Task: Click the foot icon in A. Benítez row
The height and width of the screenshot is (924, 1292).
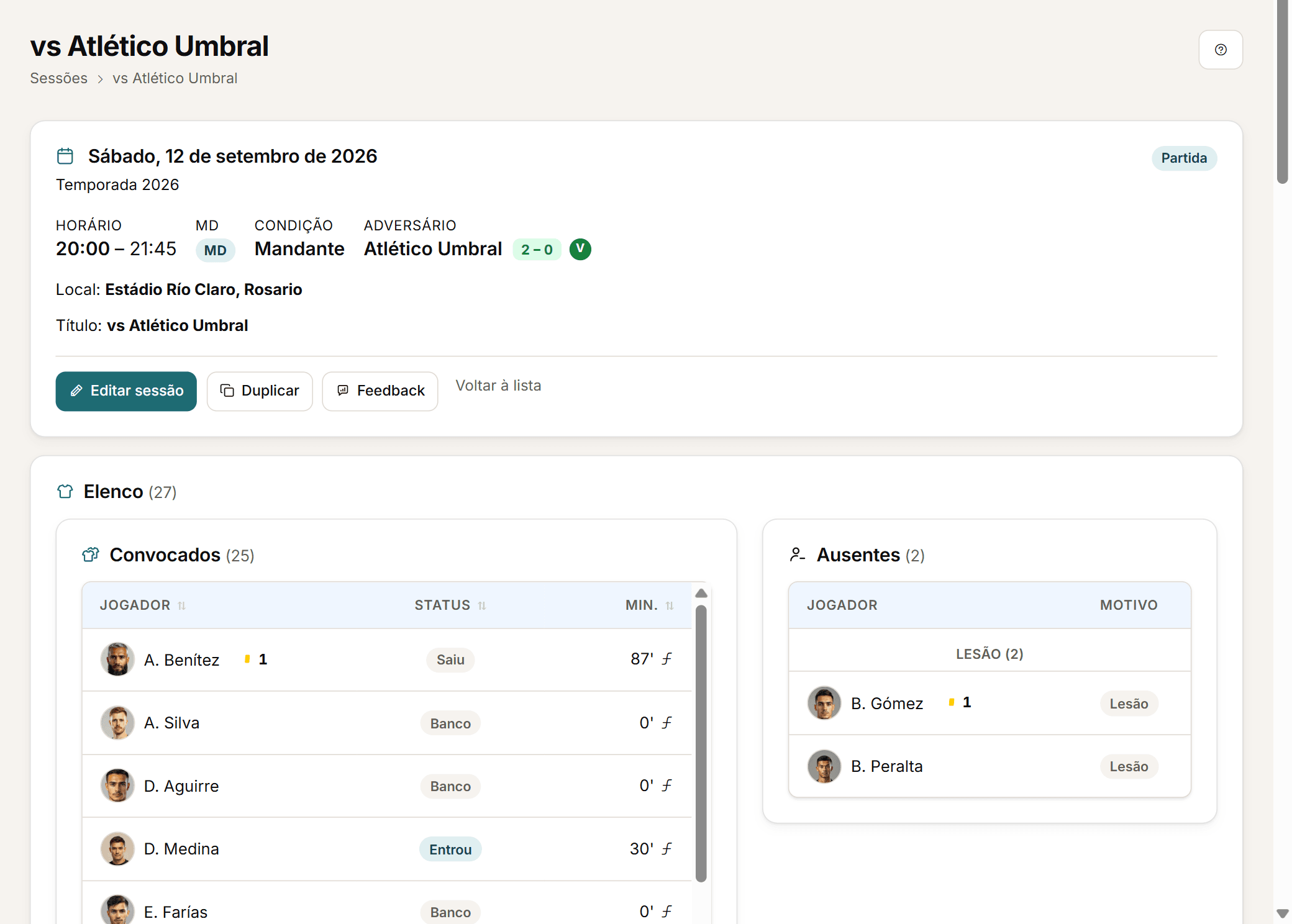Action: click(x=667, y=659)
